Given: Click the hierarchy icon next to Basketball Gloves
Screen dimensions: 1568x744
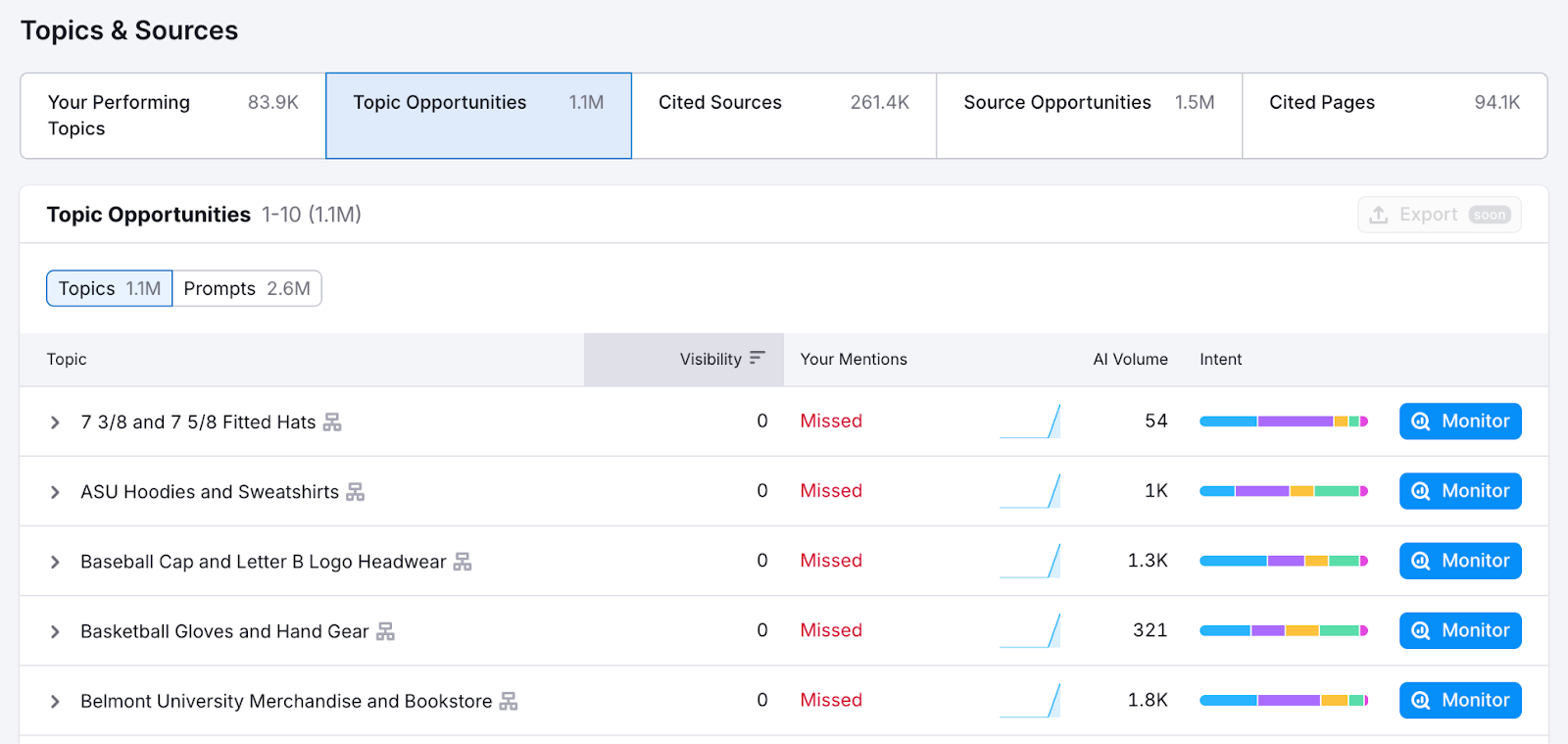Looking at the screenshot, I should pos(385,631).
